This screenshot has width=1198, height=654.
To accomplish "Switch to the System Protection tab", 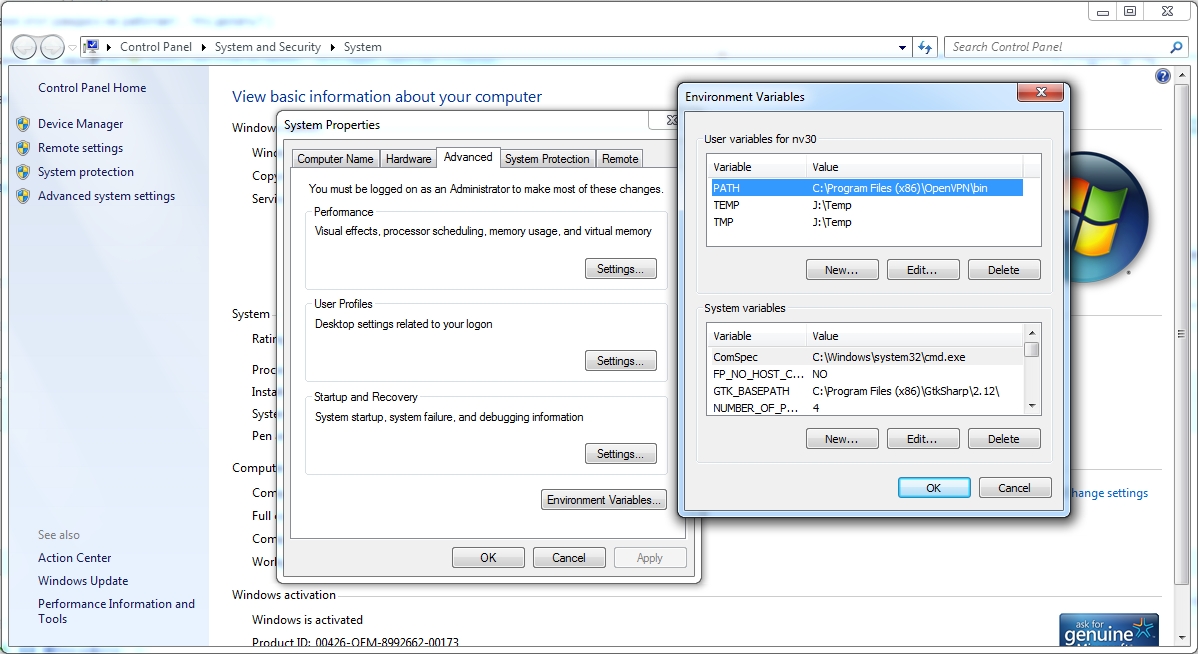I will [547, 159].
